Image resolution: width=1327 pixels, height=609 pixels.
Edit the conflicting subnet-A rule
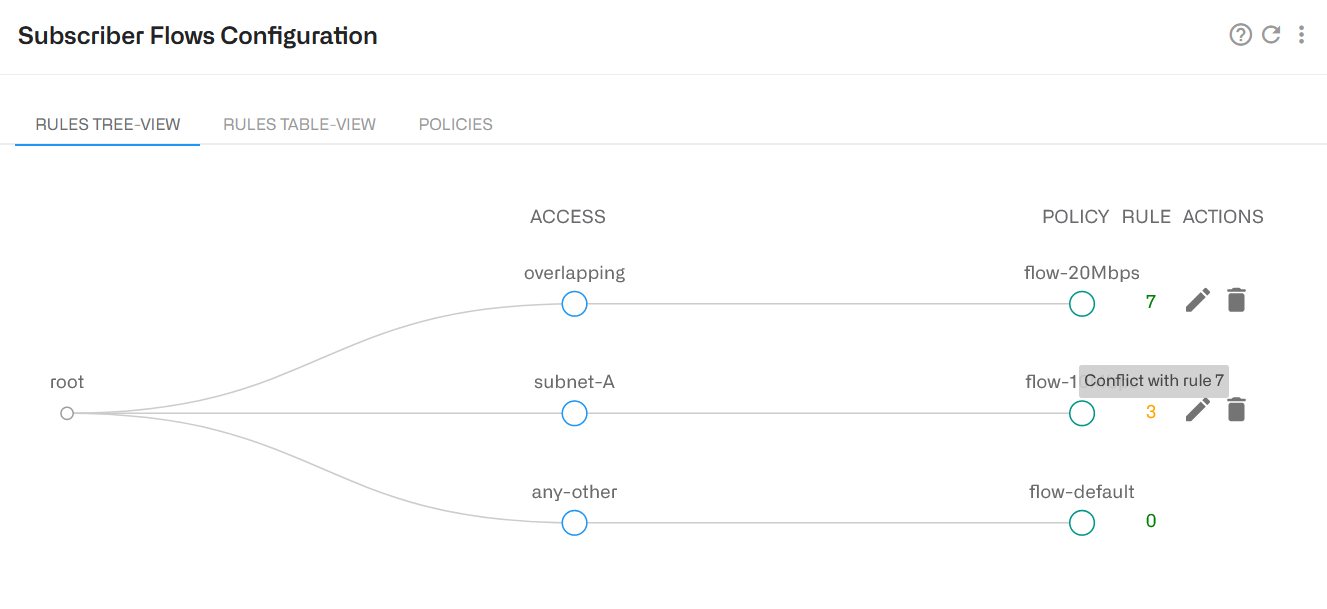tap(1197, 410)
